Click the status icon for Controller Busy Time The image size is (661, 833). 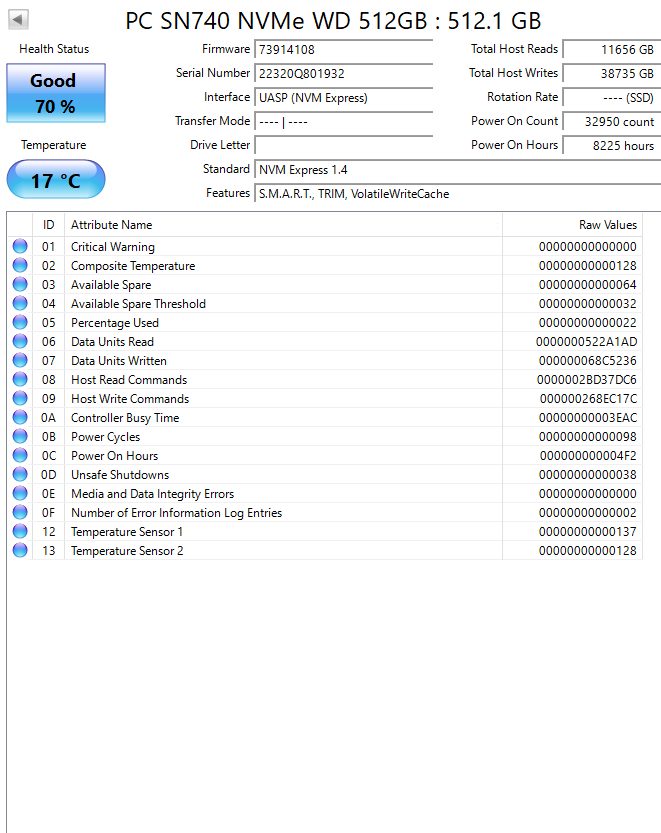pos(20,418)
